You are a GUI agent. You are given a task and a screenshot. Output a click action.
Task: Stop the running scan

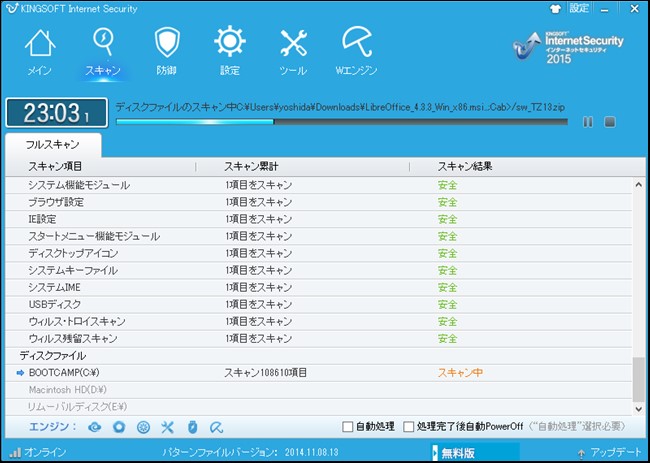[x=609, y=122]
